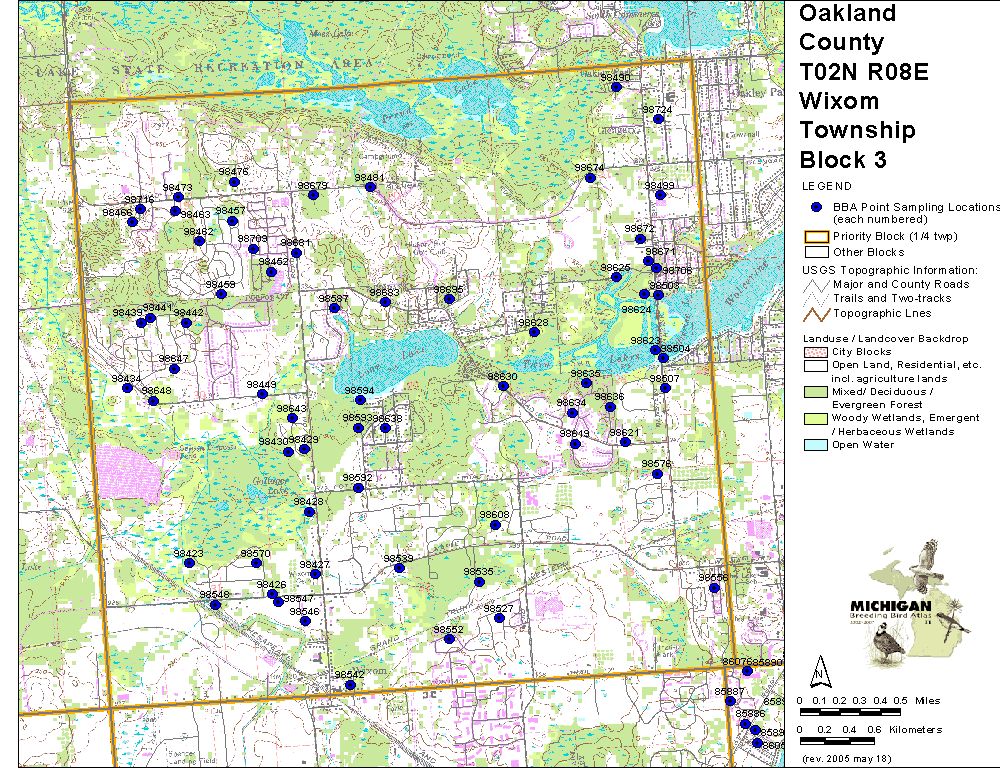Click the Other Blocks legend box
Viewport: 1000px width, 768px height.
(x=816, y=252)
